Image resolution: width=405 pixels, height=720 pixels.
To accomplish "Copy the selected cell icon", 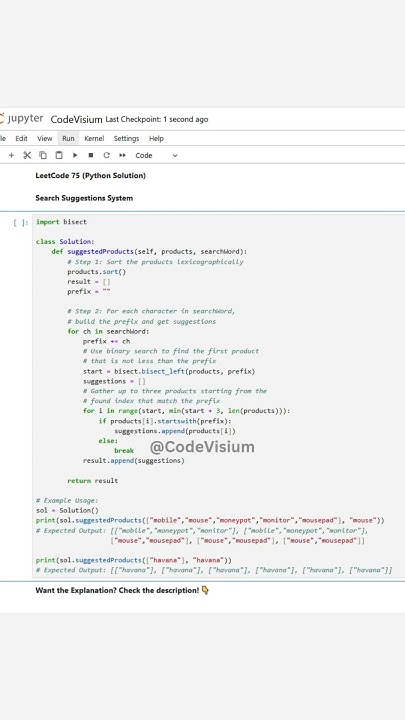I will point(43,155).
